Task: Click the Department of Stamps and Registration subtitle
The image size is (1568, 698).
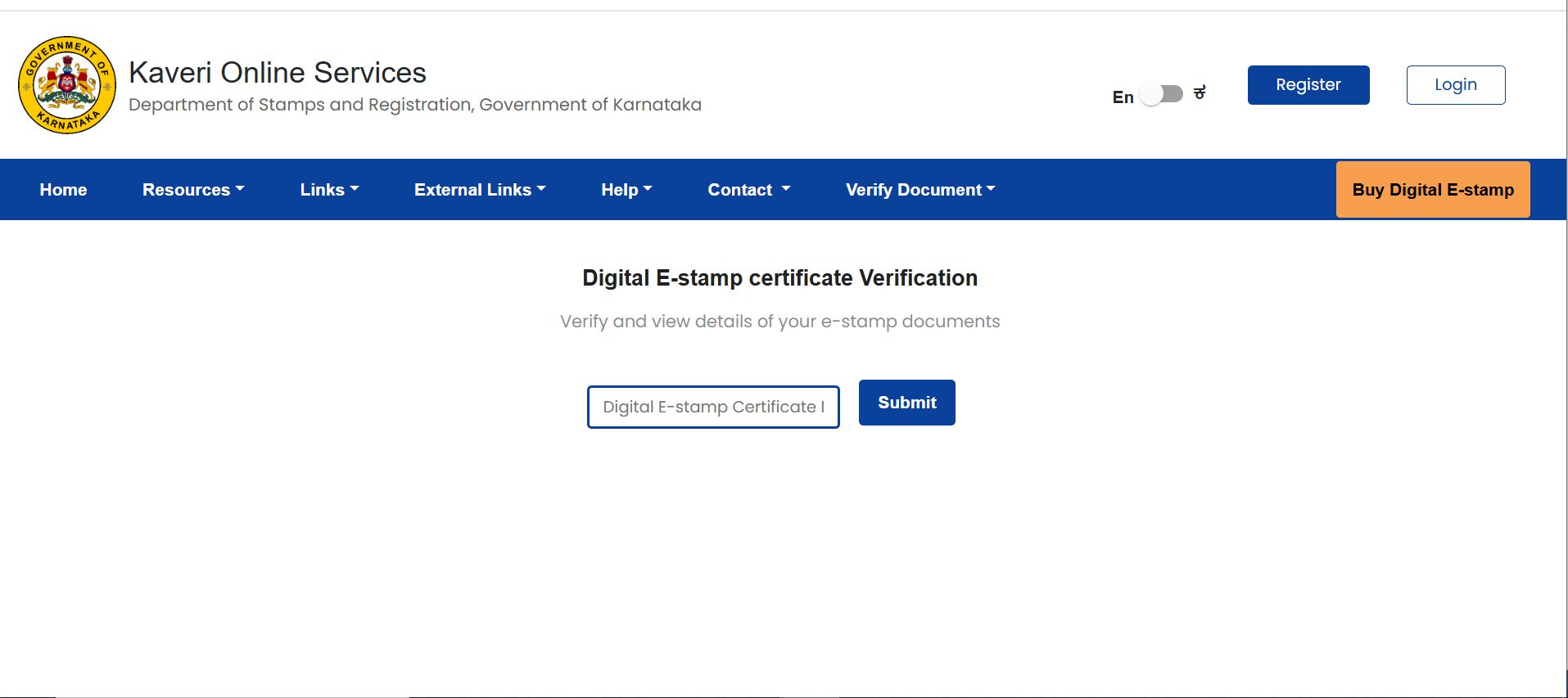Action: 414,105
